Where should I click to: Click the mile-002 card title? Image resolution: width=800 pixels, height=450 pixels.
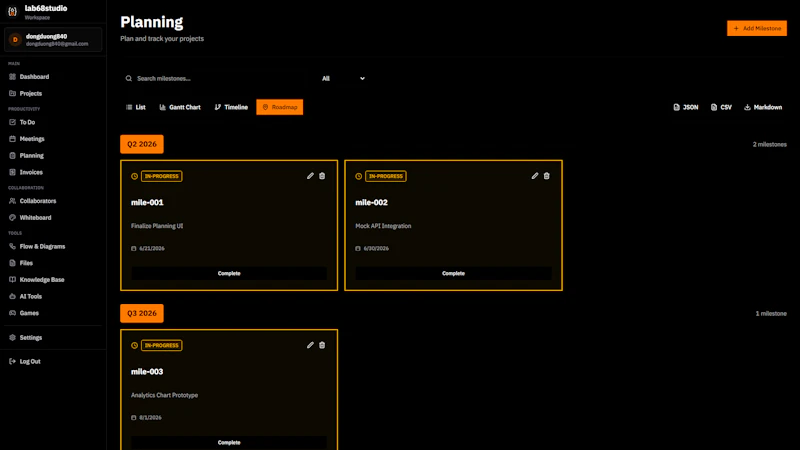click(371, 203)
